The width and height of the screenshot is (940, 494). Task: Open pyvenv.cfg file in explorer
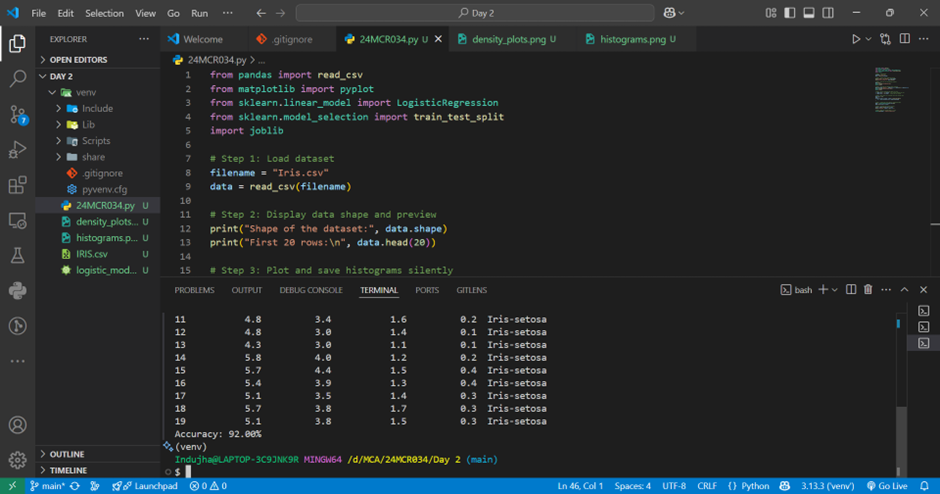click(x=104, y=189)
